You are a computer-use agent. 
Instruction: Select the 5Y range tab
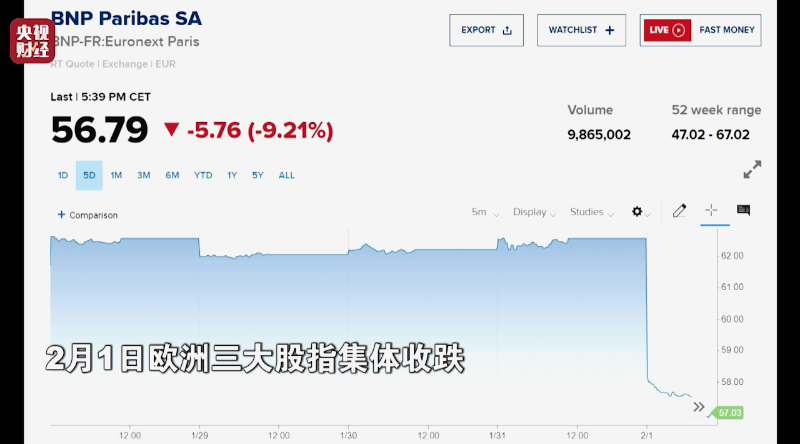point(258,175)
